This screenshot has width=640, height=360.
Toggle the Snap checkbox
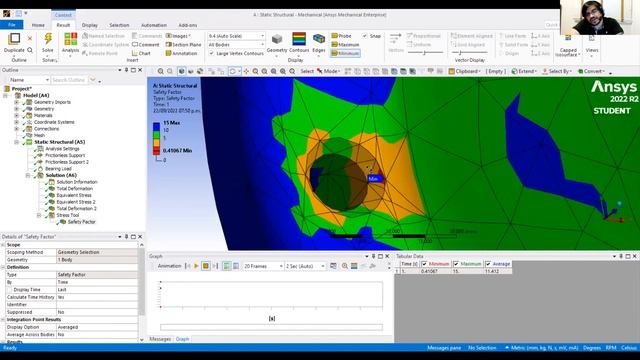365,36
